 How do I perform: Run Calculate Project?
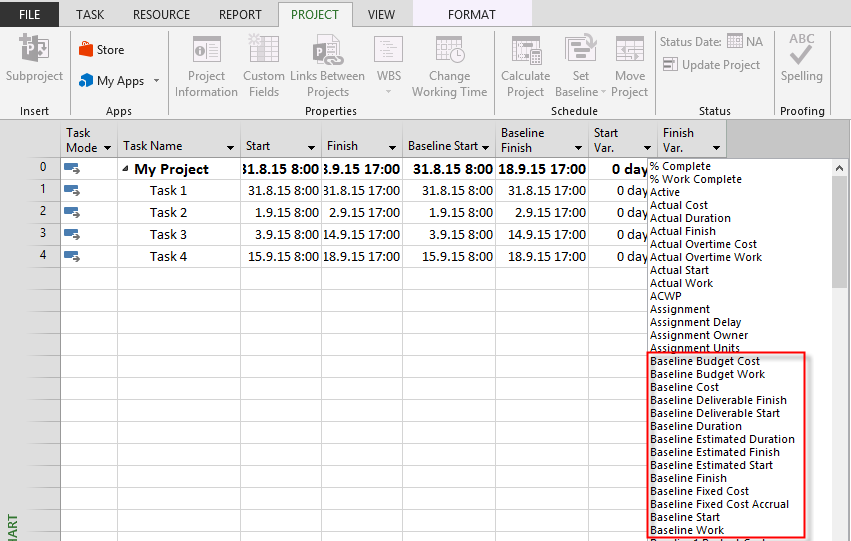pyautogui.click(x=525, y=50)
